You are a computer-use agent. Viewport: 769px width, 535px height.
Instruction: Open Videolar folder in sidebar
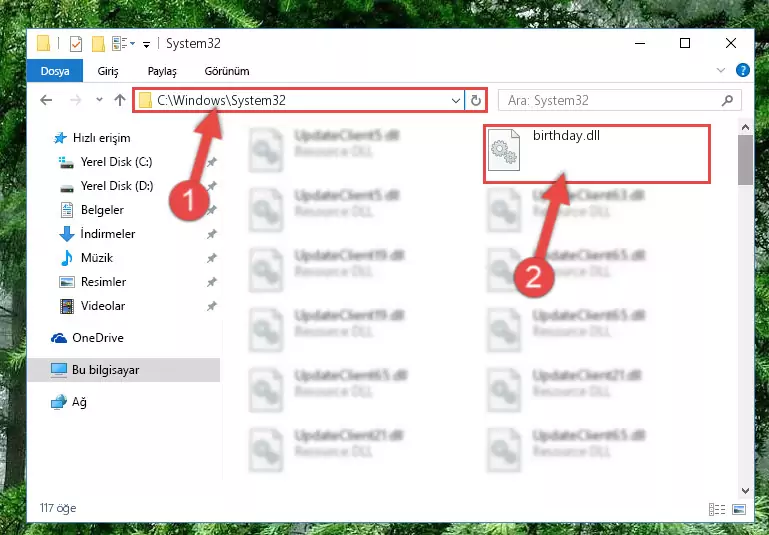pos(92,306)
